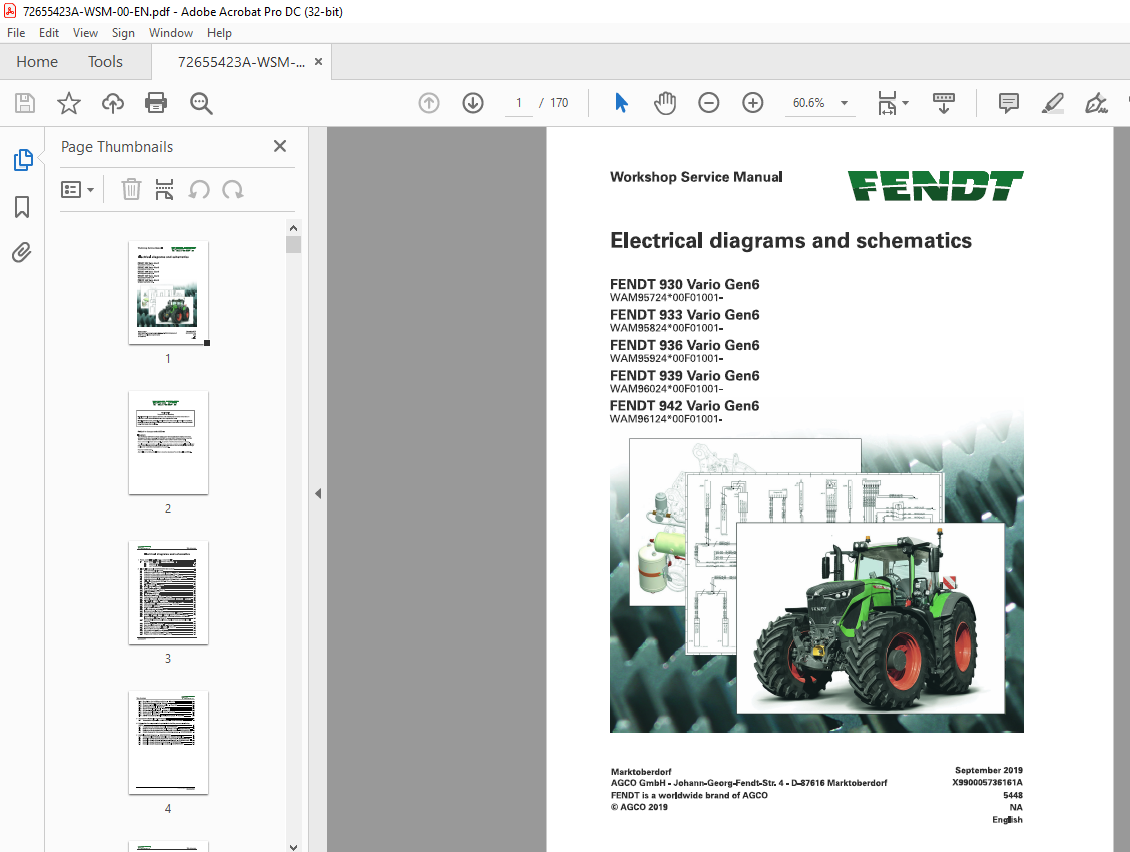Click the 'Page Thumbnails' panel title
The image size is (1130, 852).
point(117,146)
